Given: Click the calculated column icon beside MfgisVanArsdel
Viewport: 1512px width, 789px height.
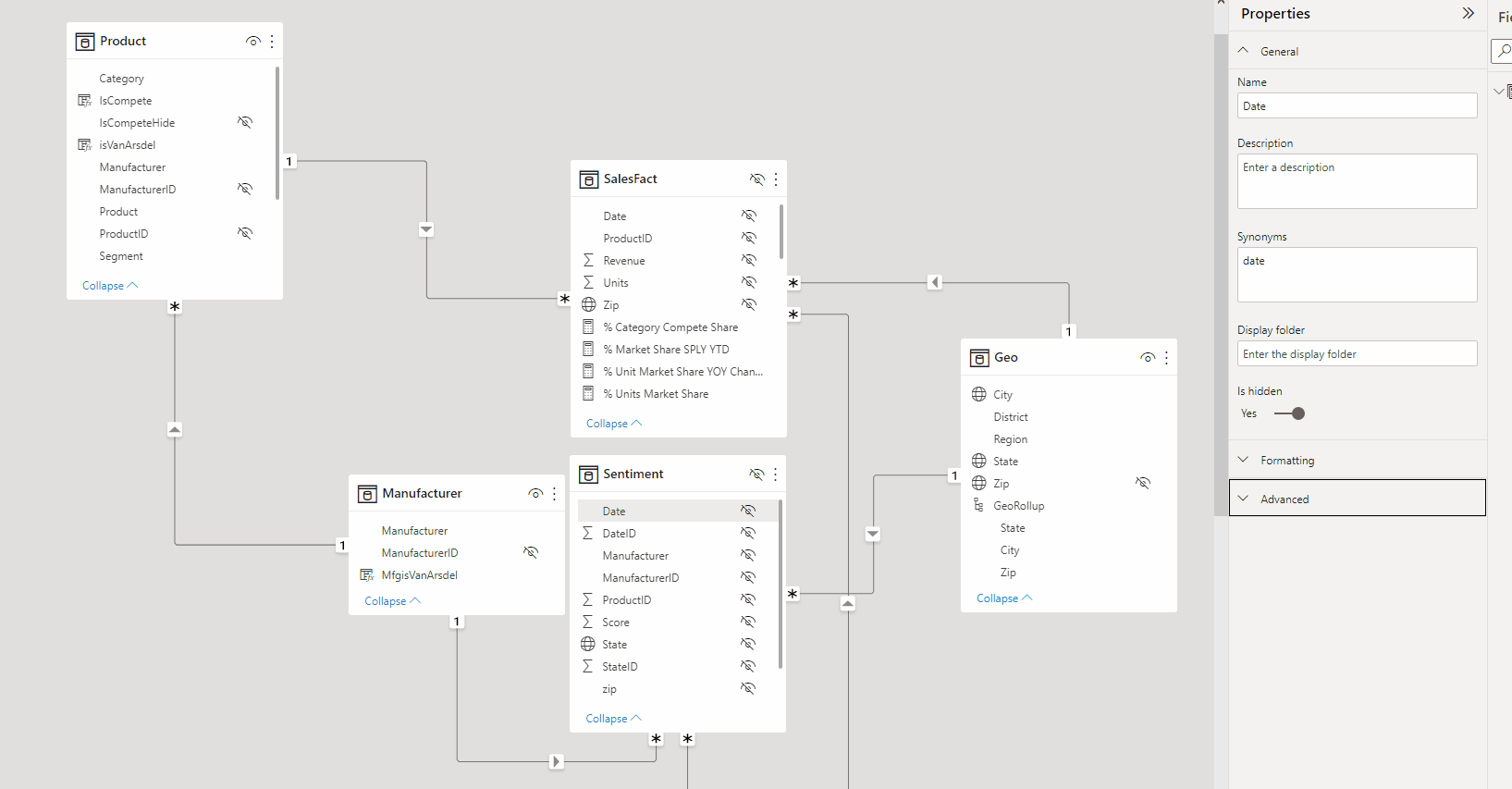Looking at the screenshot, I should (366, 574).
